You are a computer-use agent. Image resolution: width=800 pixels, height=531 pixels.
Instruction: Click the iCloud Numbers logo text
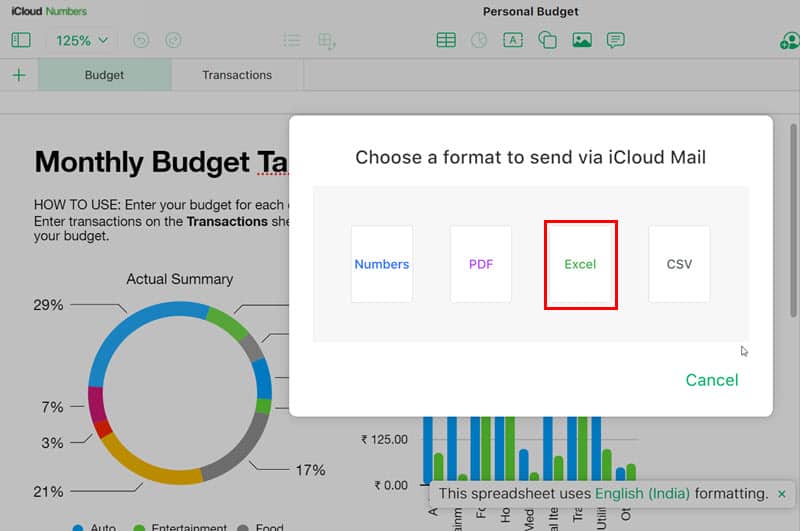point(49,11)
